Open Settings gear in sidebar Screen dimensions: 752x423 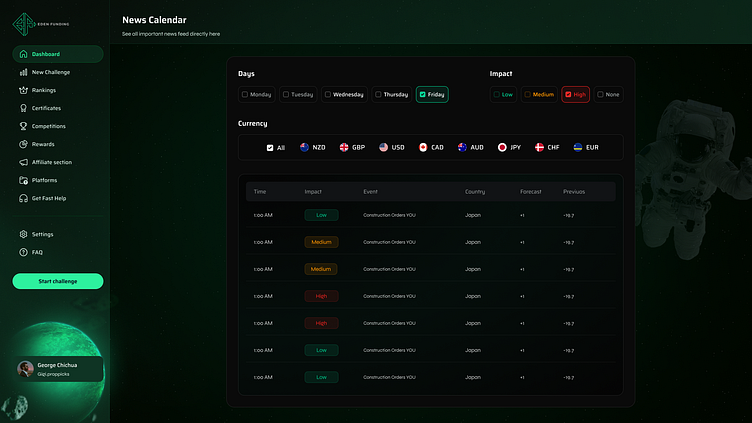point(23,234)
